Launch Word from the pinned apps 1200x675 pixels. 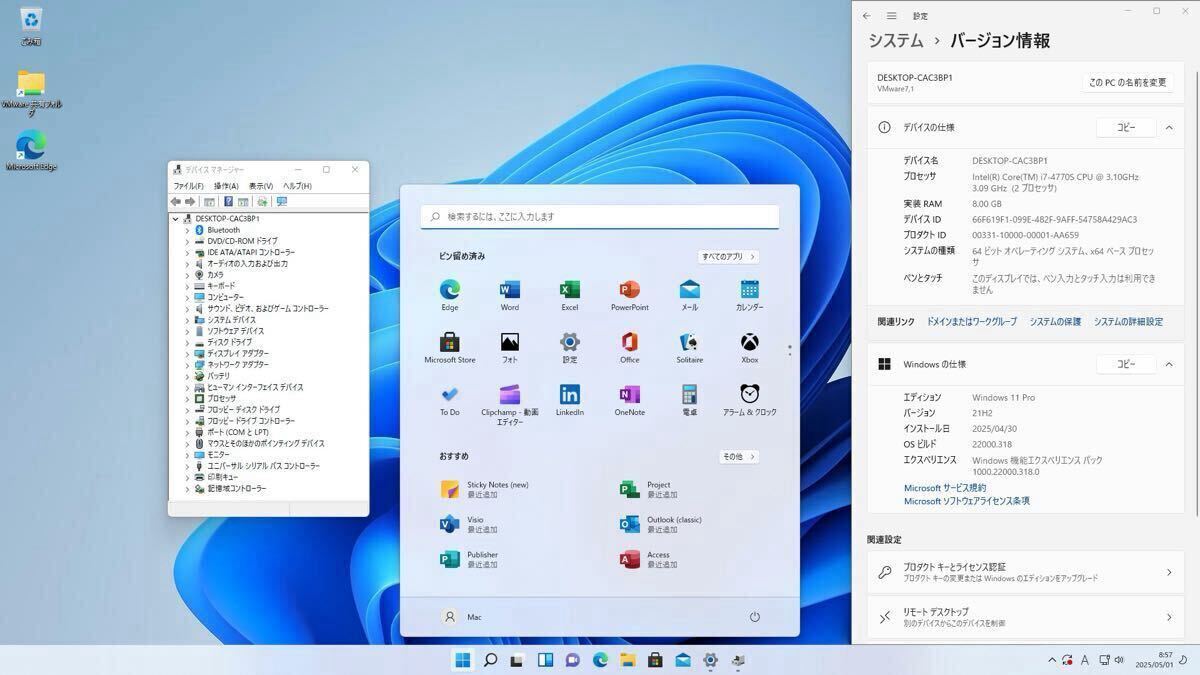pos(510,295)
